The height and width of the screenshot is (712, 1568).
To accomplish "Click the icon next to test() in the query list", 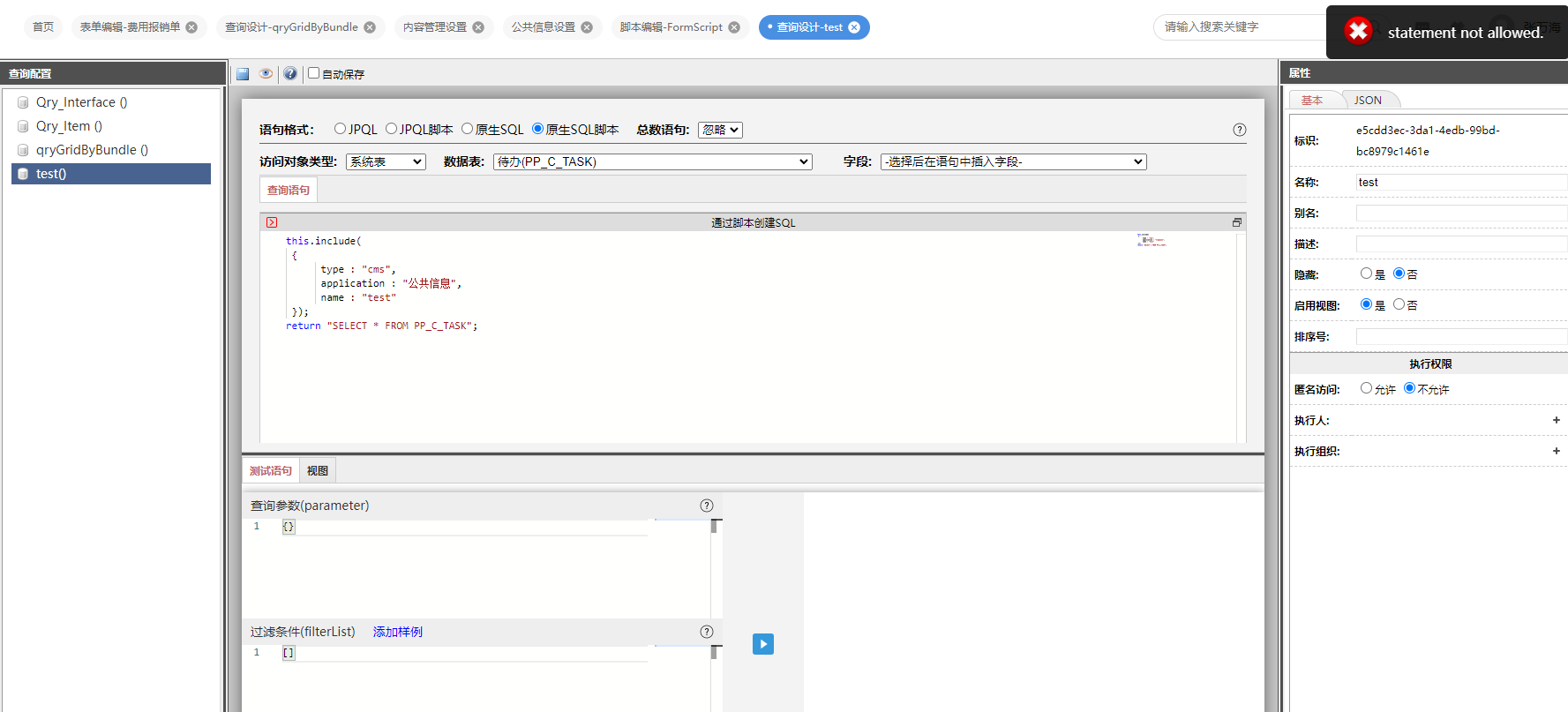I will (x=23, y=174).
